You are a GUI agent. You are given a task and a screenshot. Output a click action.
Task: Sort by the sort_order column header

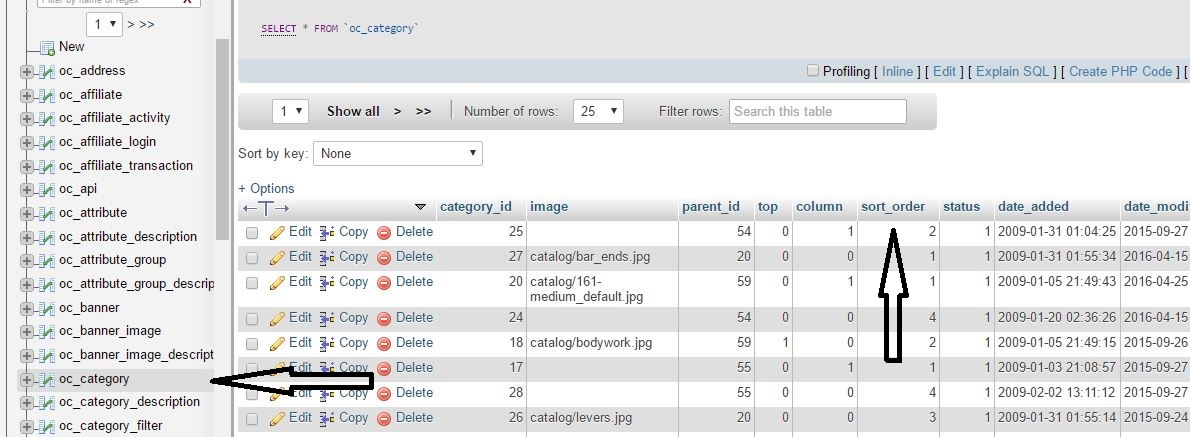click(x=892, y=206)
